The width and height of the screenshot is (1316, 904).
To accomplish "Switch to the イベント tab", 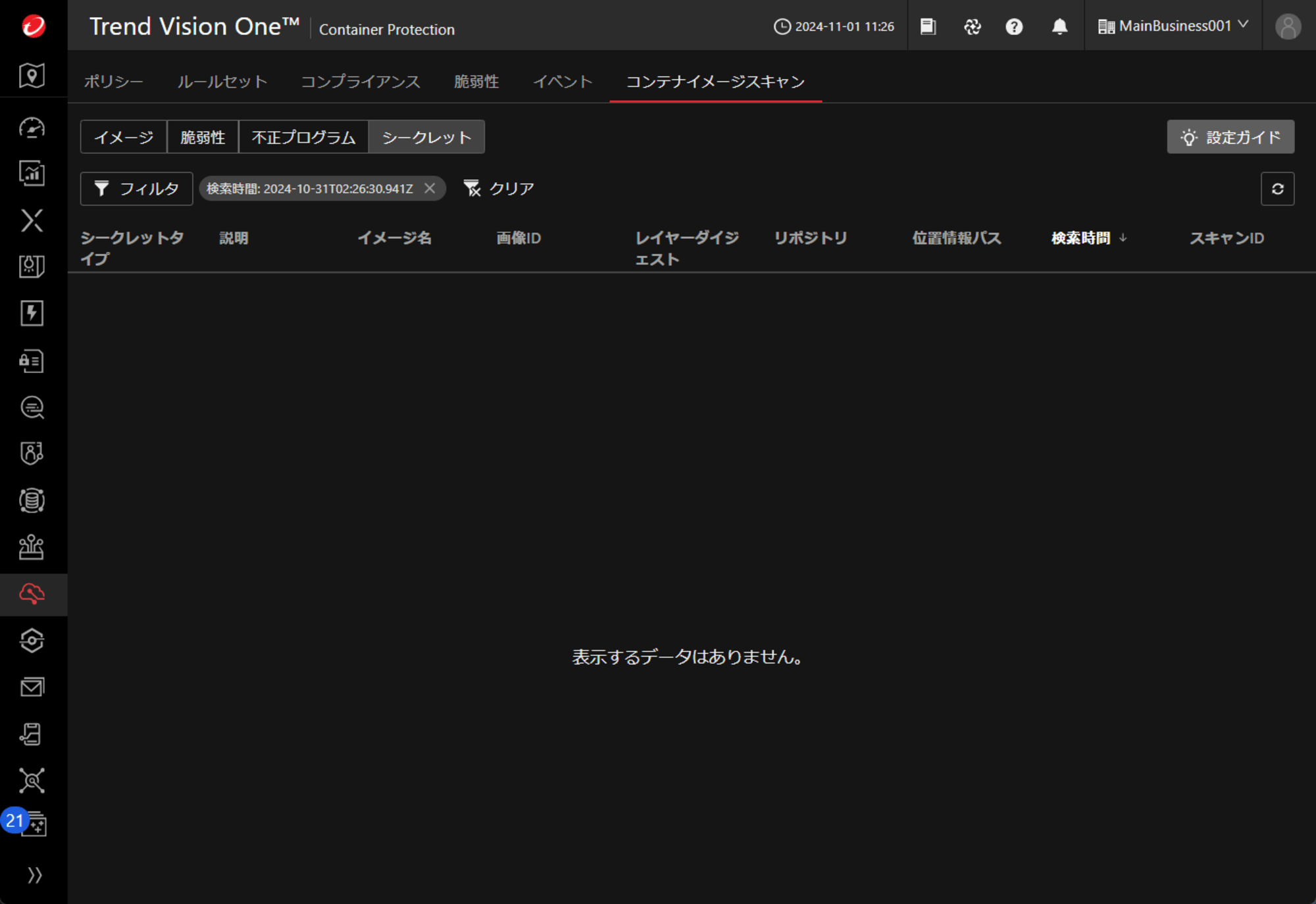I will click(x=563, y=82).
